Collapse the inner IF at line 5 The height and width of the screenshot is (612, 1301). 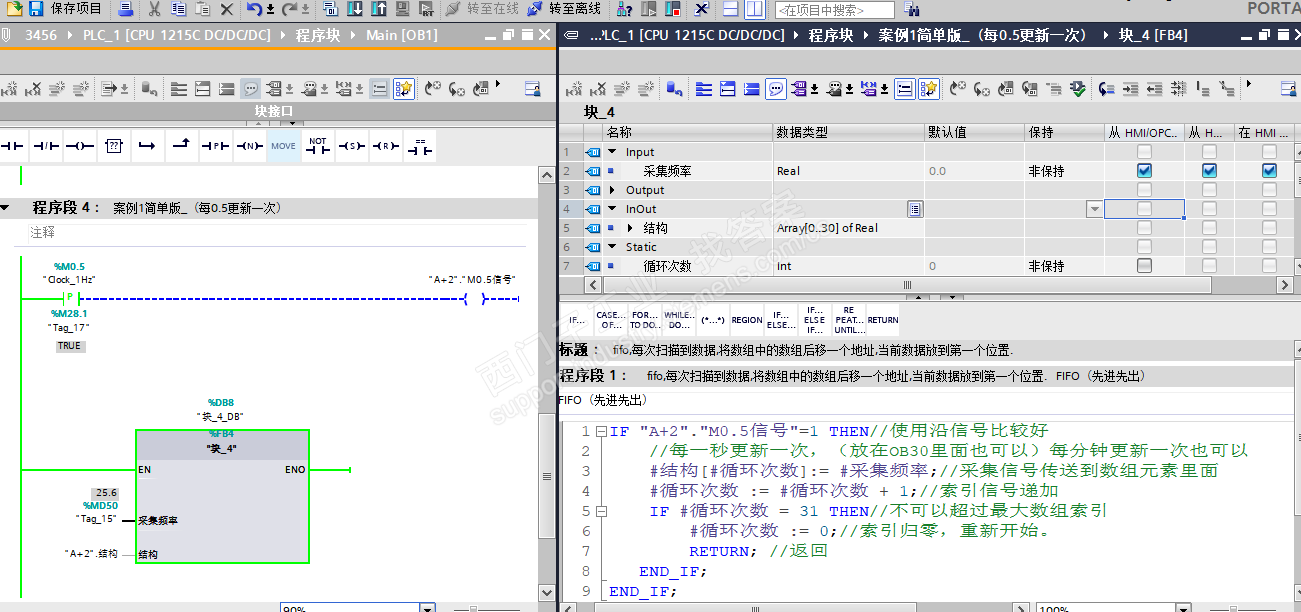point(601,511)
